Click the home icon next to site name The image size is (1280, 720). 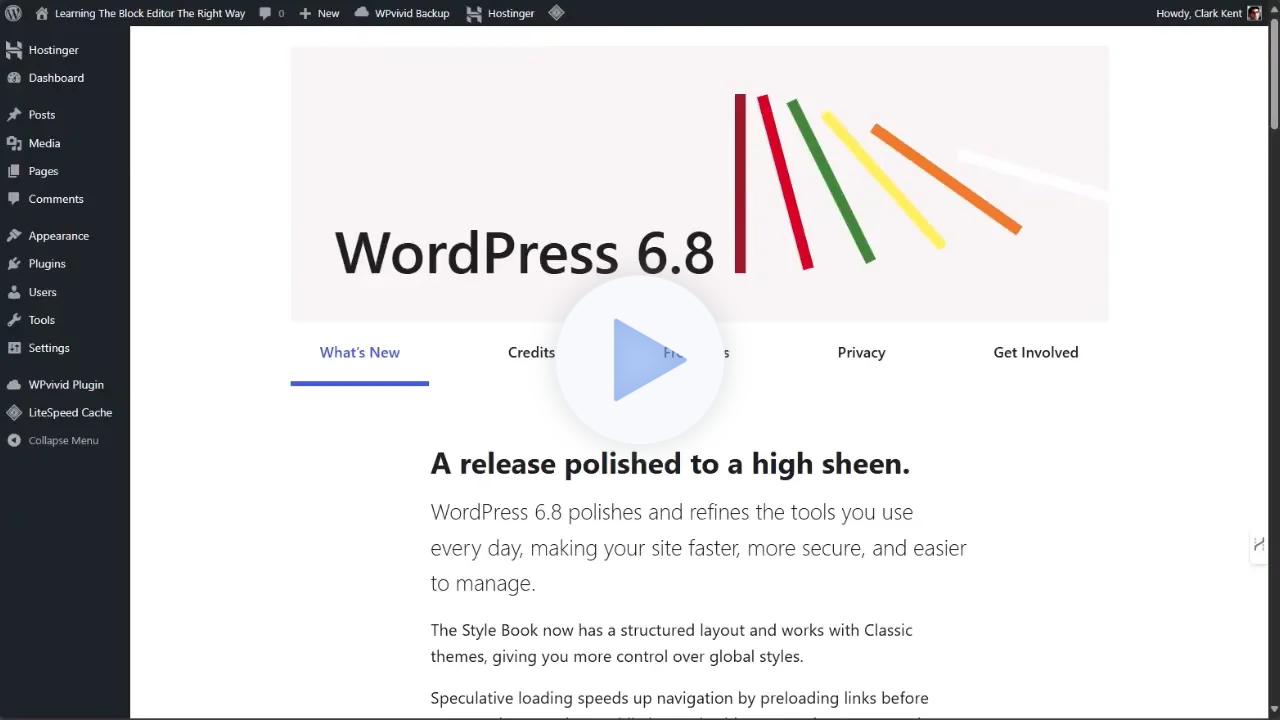(x=41, y=13)
